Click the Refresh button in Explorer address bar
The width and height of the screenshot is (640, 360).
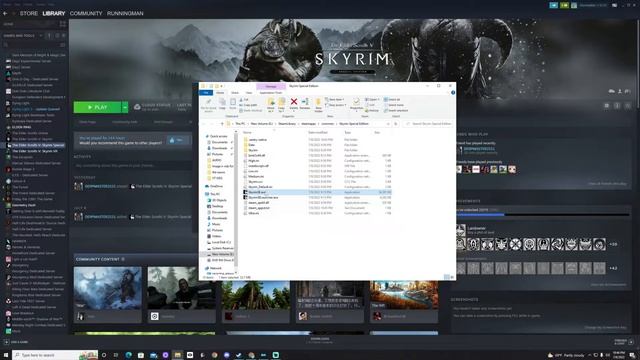[396, 124]
